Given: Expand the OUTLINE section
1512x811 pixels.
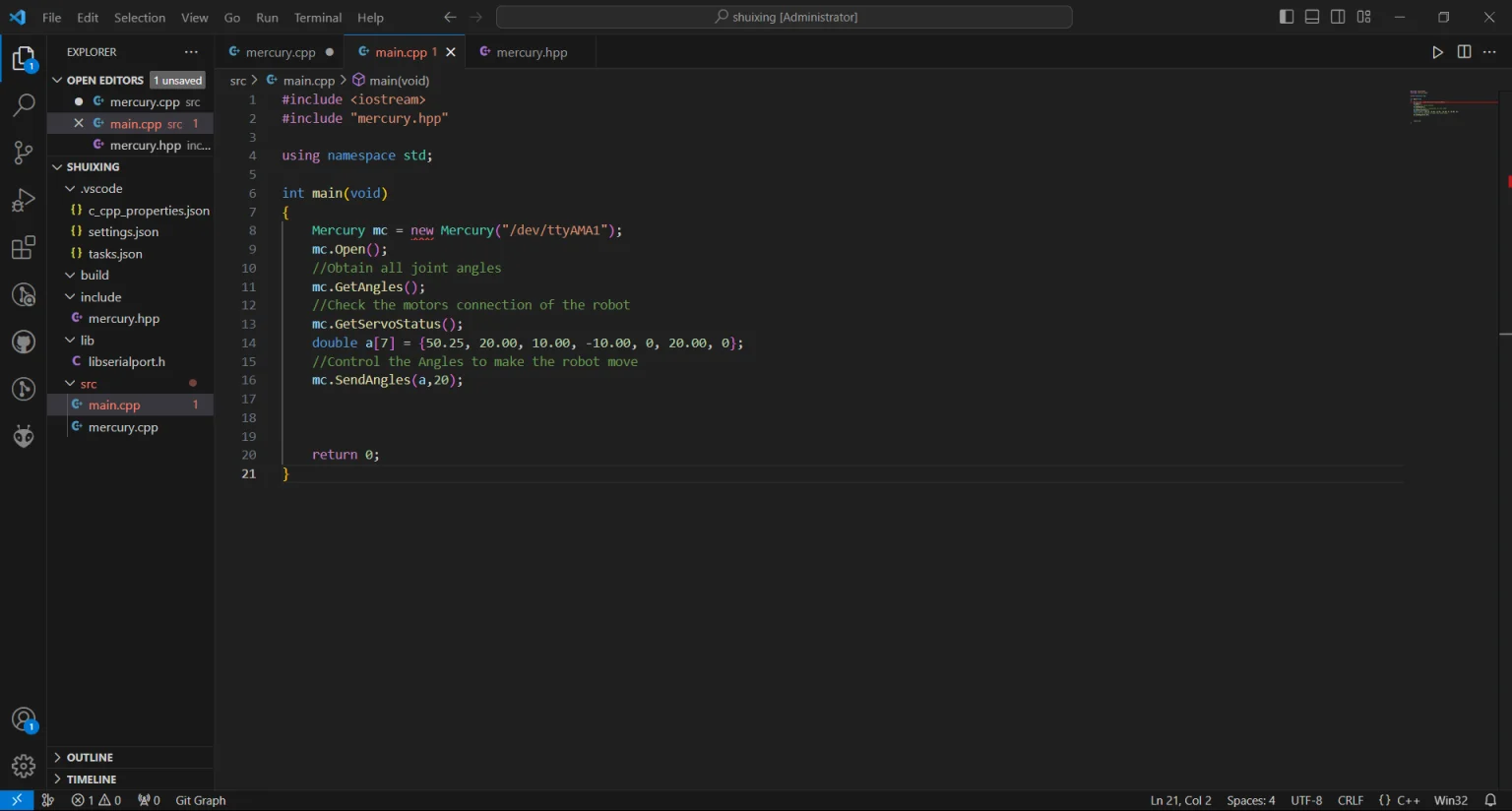Looking at the screenshot, I should (x=90, y=758).
